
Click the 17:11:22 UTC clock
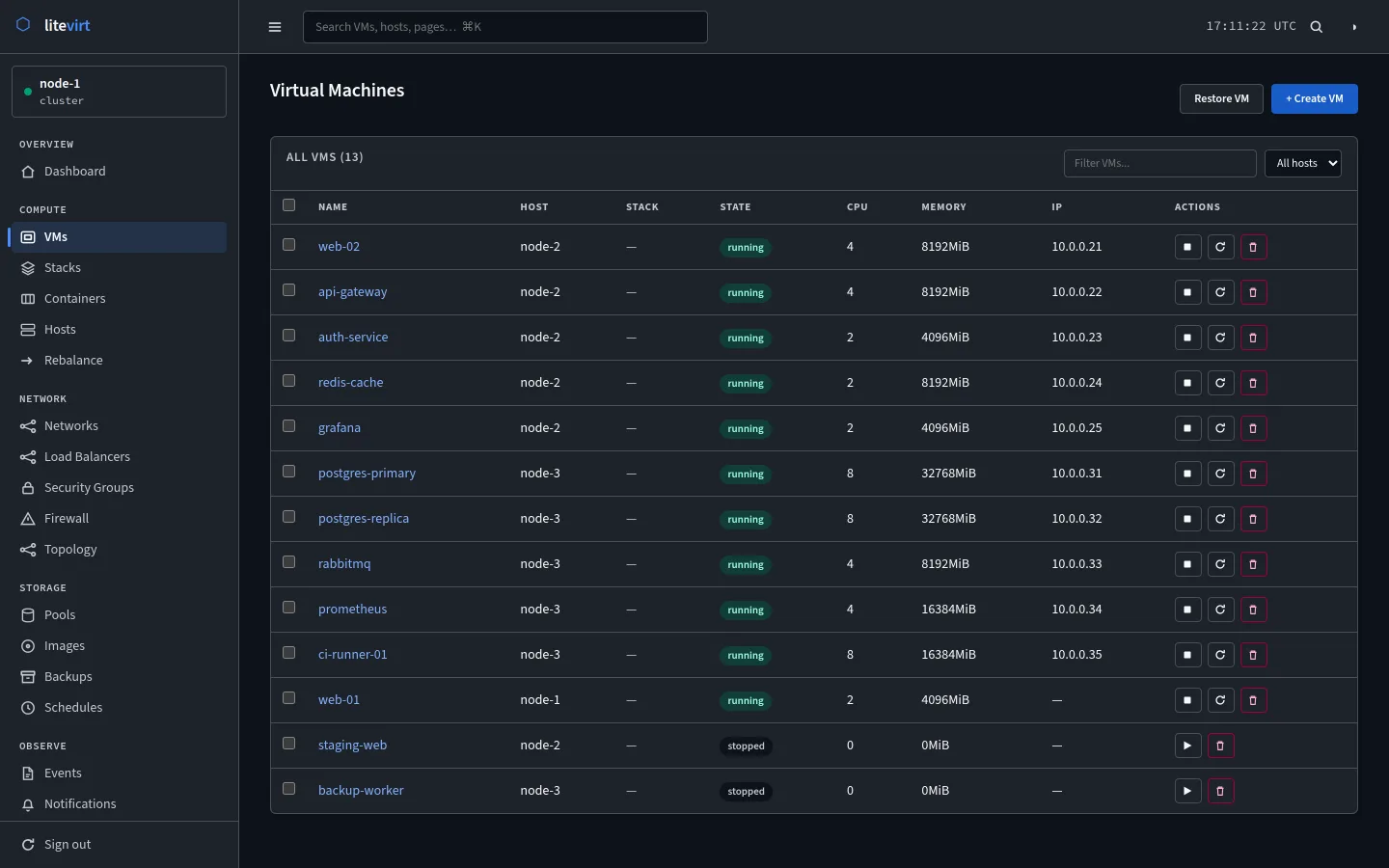tap(1251, 26)
